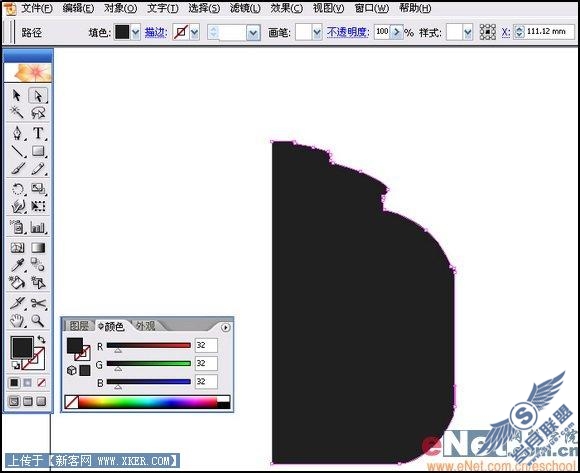This screenshot has height=473, width=580.
Task: Pick a color from the spectrum bar
Action: 147,402
